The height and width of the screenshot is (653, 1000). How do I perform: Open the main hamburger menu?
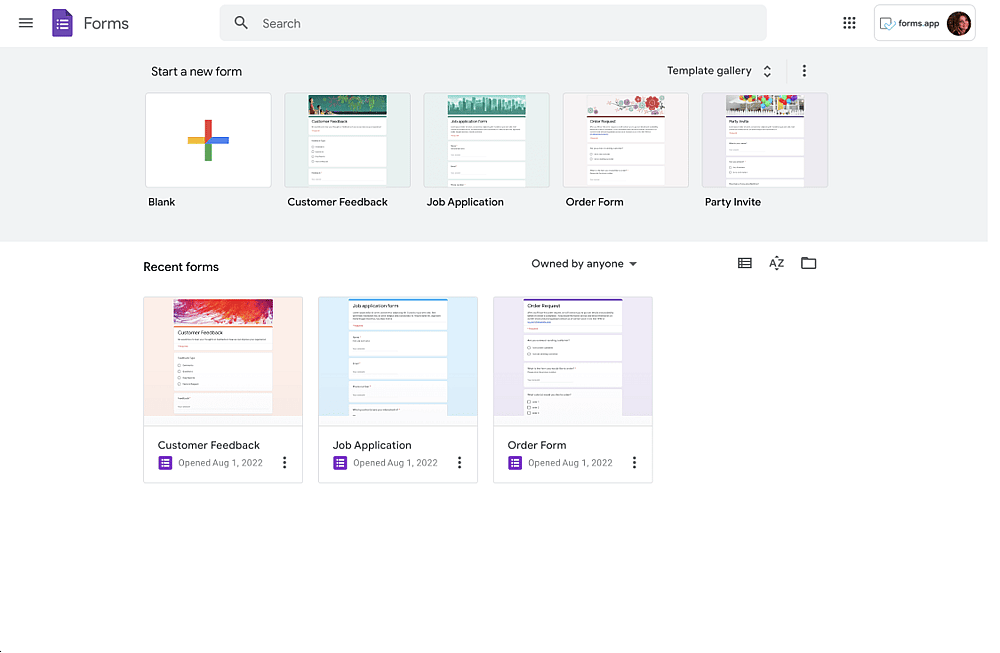[26, 24]
